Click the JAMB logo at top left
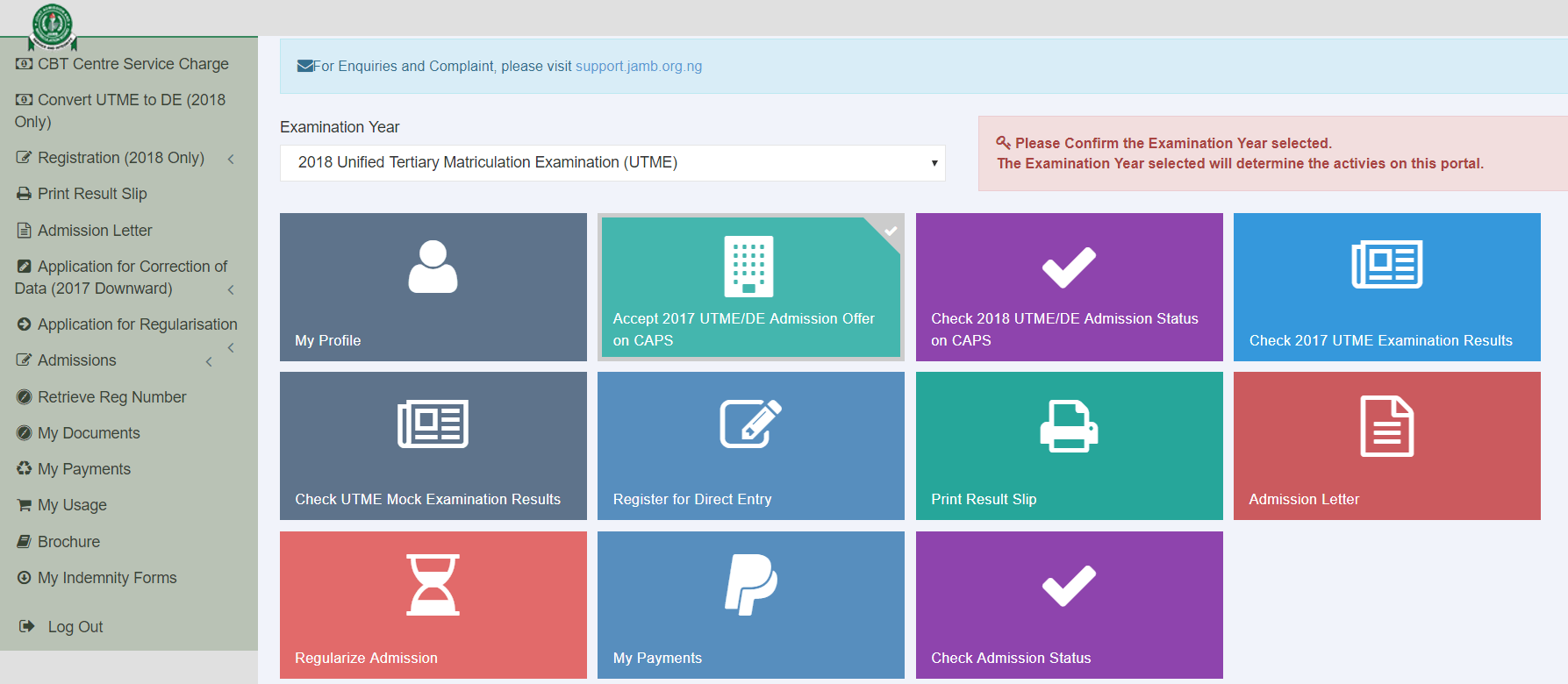1568x684 pixels. 53,26
